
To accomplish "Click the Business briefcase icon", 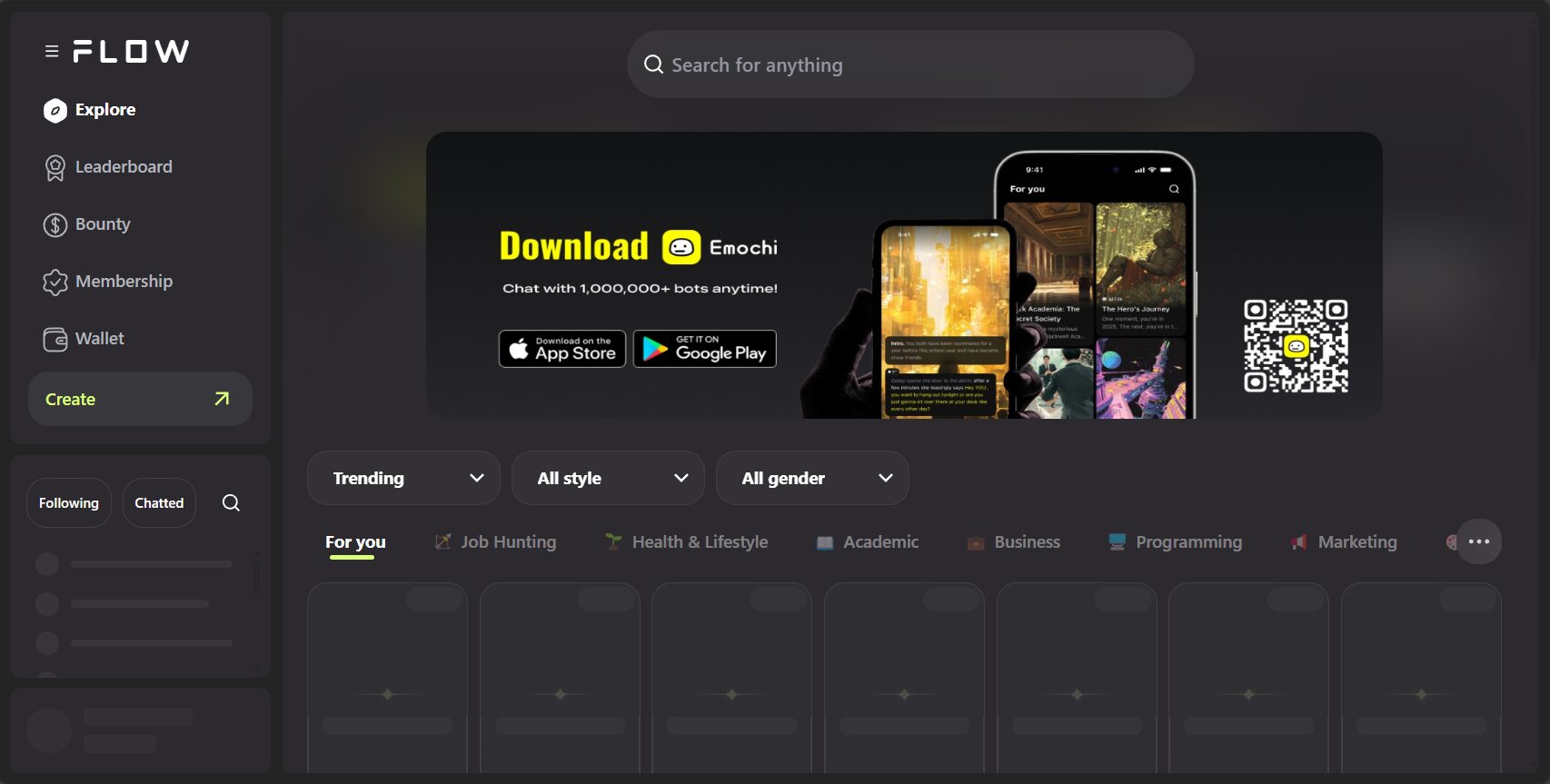I will coord(976,542).
